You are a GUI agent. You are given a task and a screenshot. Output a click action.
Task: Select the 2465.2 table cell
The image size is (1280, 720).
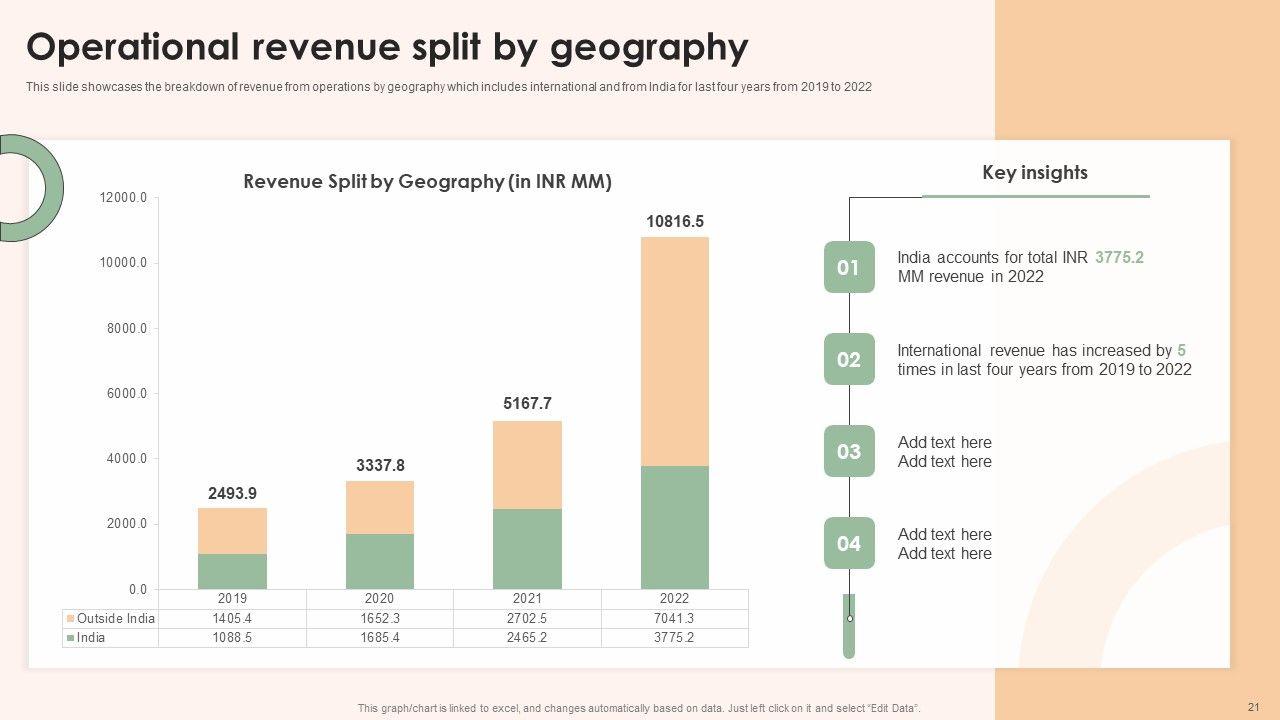[527, 638]
